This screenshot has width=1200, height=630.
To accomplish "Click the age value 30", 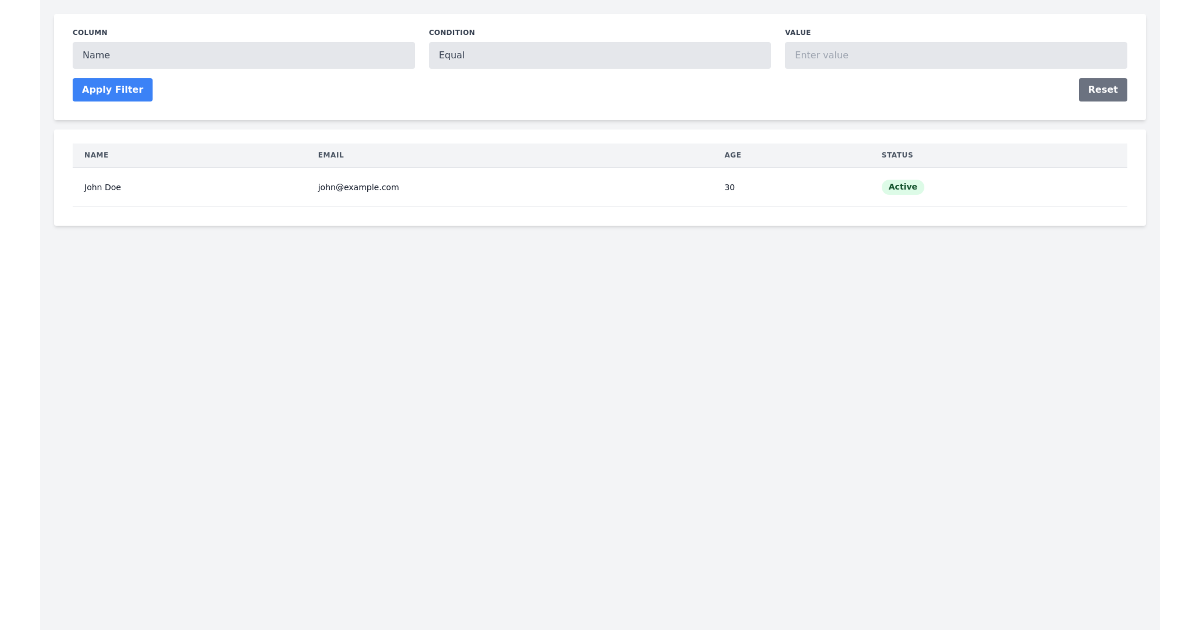I will [729, 186].
